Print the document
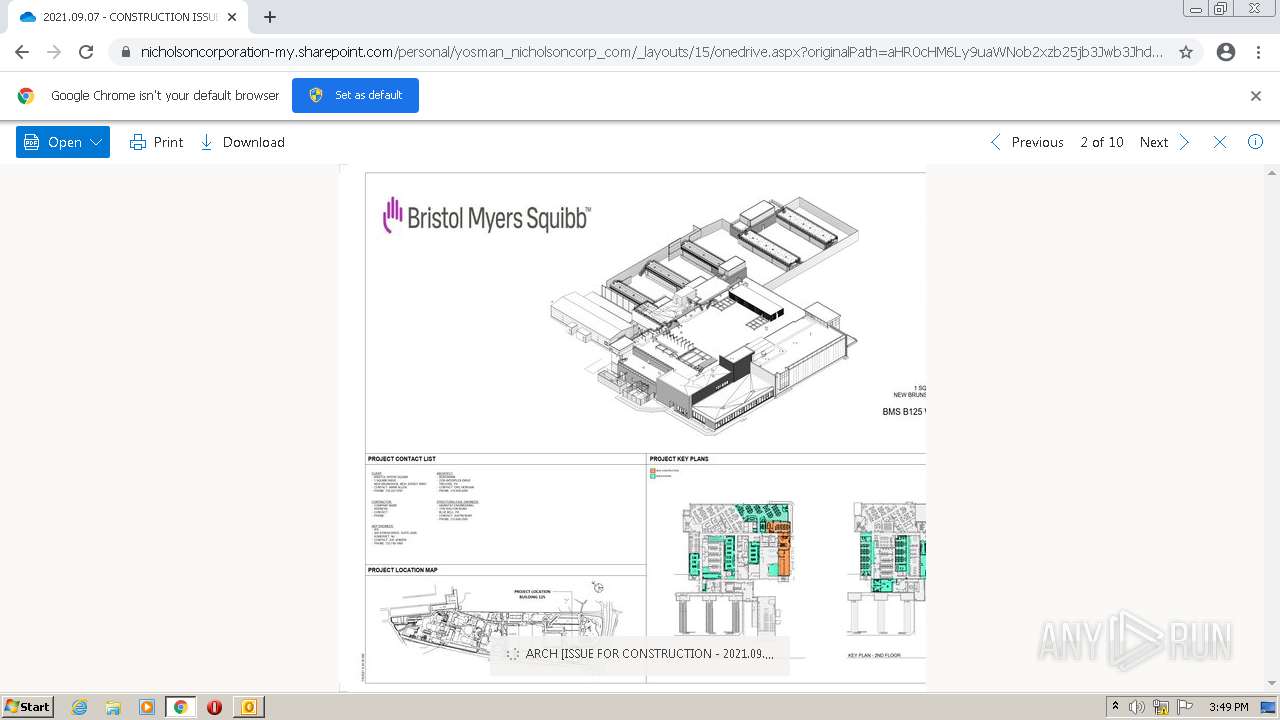Image resolution: width=1280 pixels, height=720 pixels. [157, 142]
